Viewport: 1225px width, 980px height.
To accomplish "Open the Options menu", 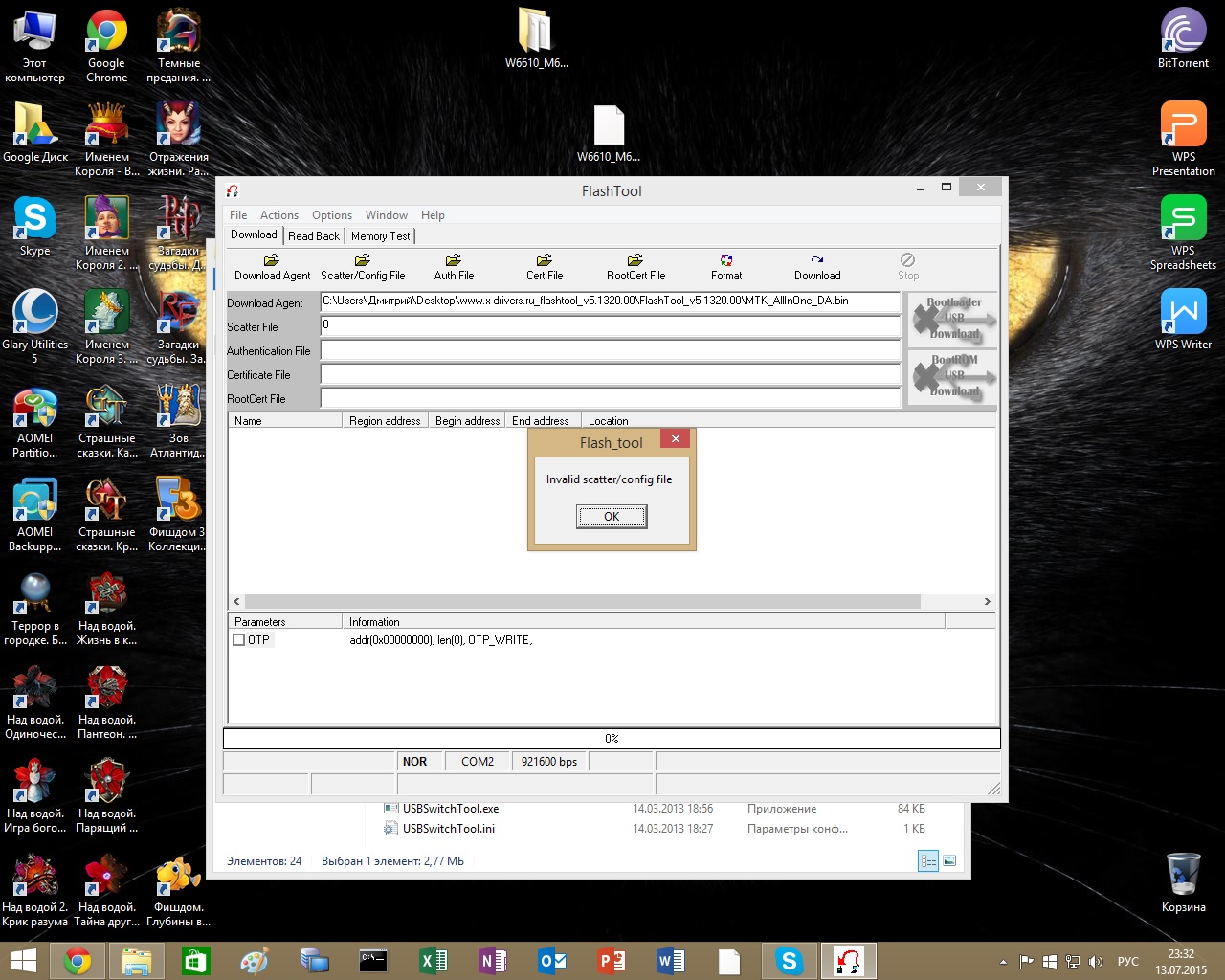I will (332, 215).
